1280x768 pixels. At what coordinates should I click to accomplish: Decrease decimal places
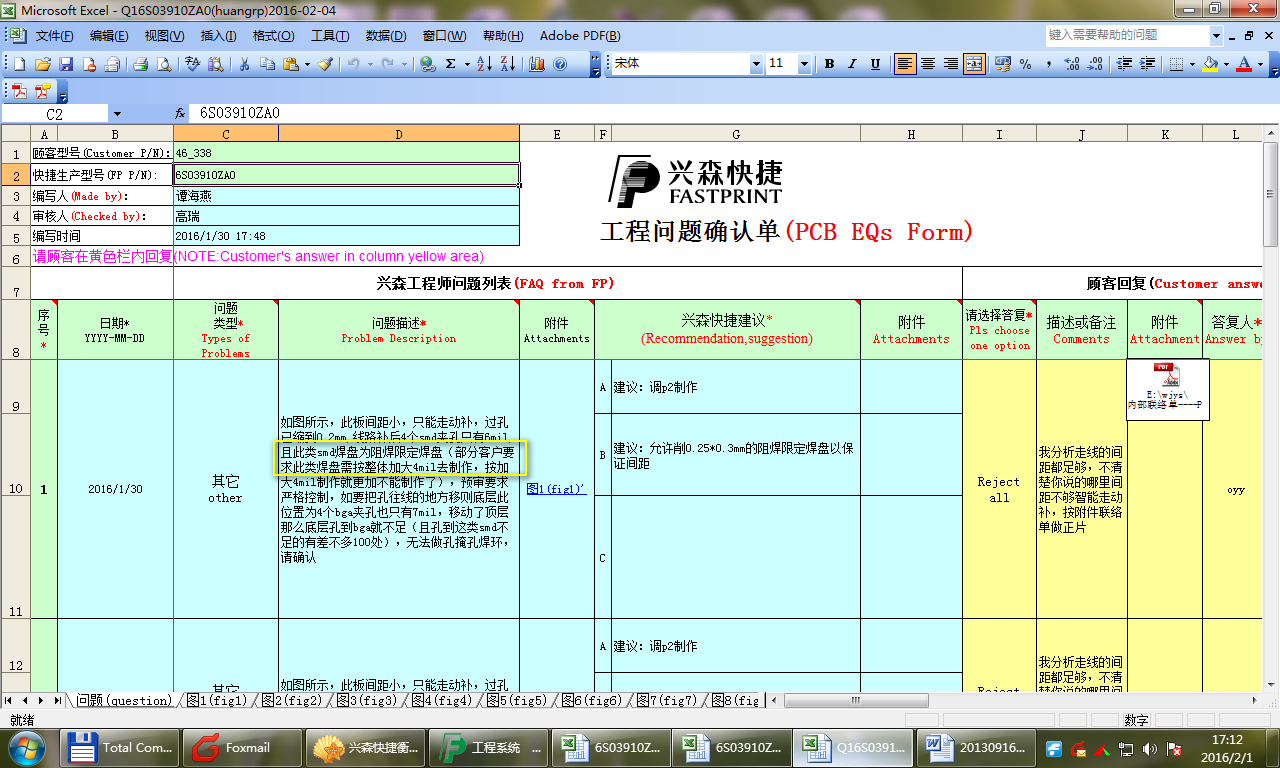pos(1095,64)
